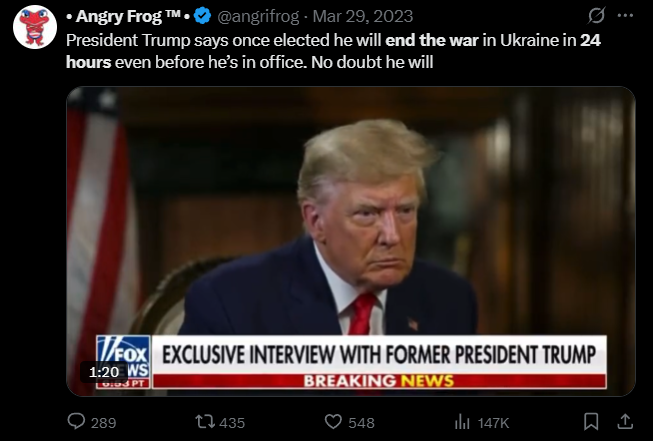The width and height of the screenshot is (653, 441).
Task: Toggle the like heart icon
Action: click(x=333, y=422)
